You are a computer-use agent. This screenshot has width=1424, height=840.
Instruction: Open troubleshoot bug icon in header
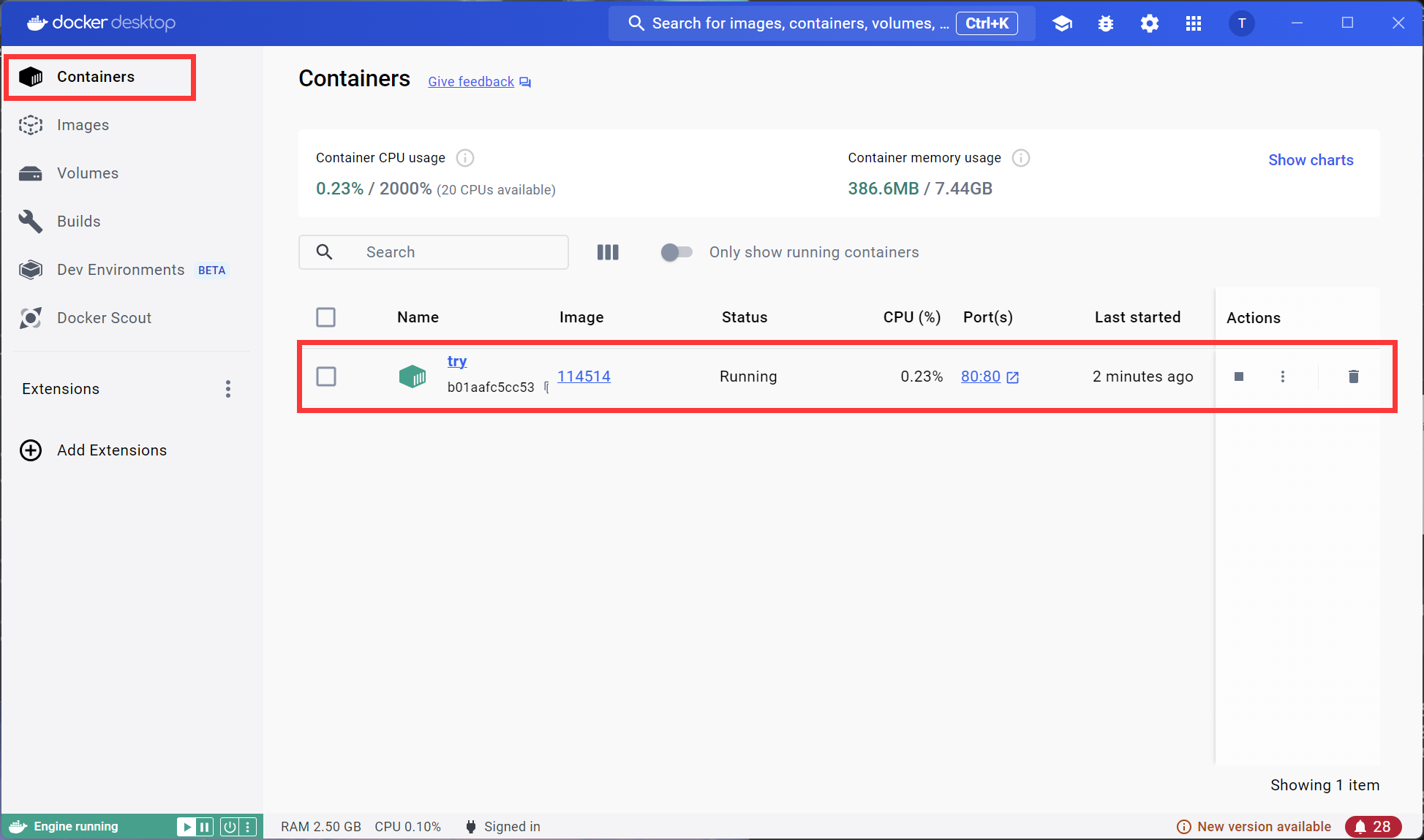tap(1106, 23)
